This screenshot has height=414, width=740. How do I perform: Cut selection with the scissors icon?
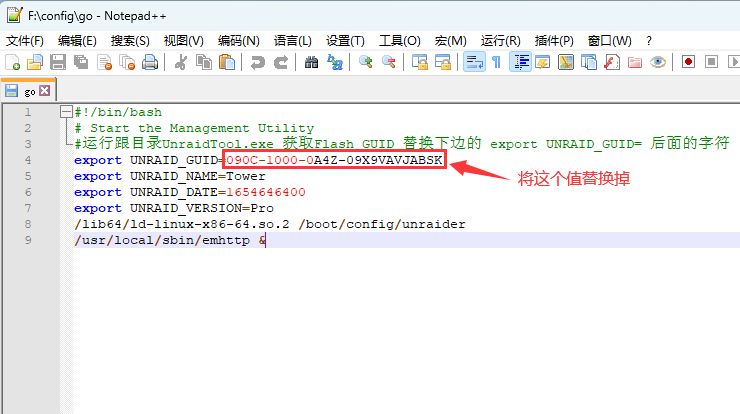[181, 62]
